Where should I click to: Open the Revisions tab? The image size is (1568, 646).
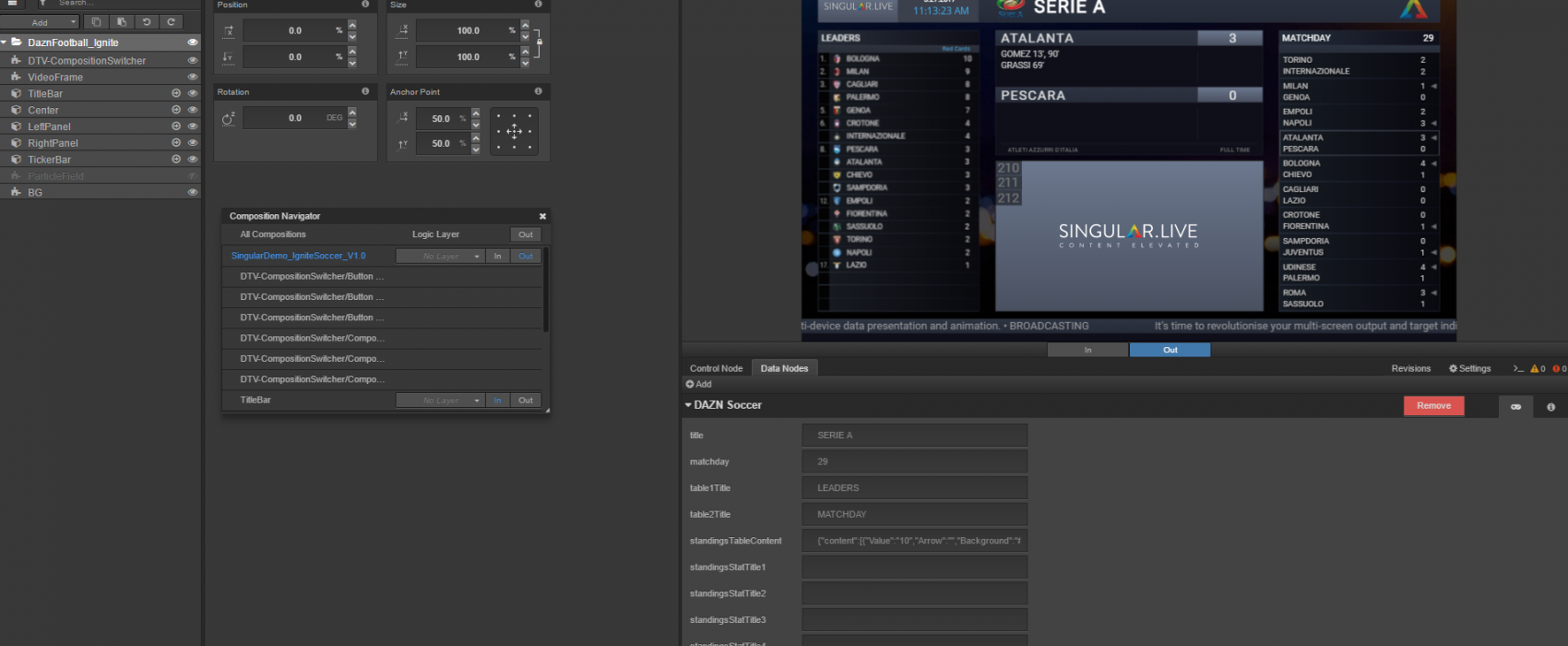click(1410, 368)
